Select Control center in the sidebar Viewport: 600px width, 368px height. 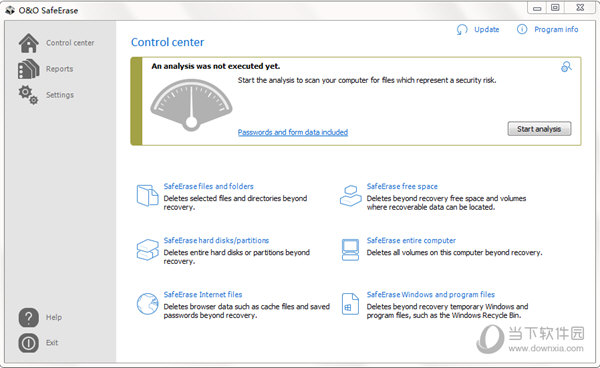coord(70,43)
